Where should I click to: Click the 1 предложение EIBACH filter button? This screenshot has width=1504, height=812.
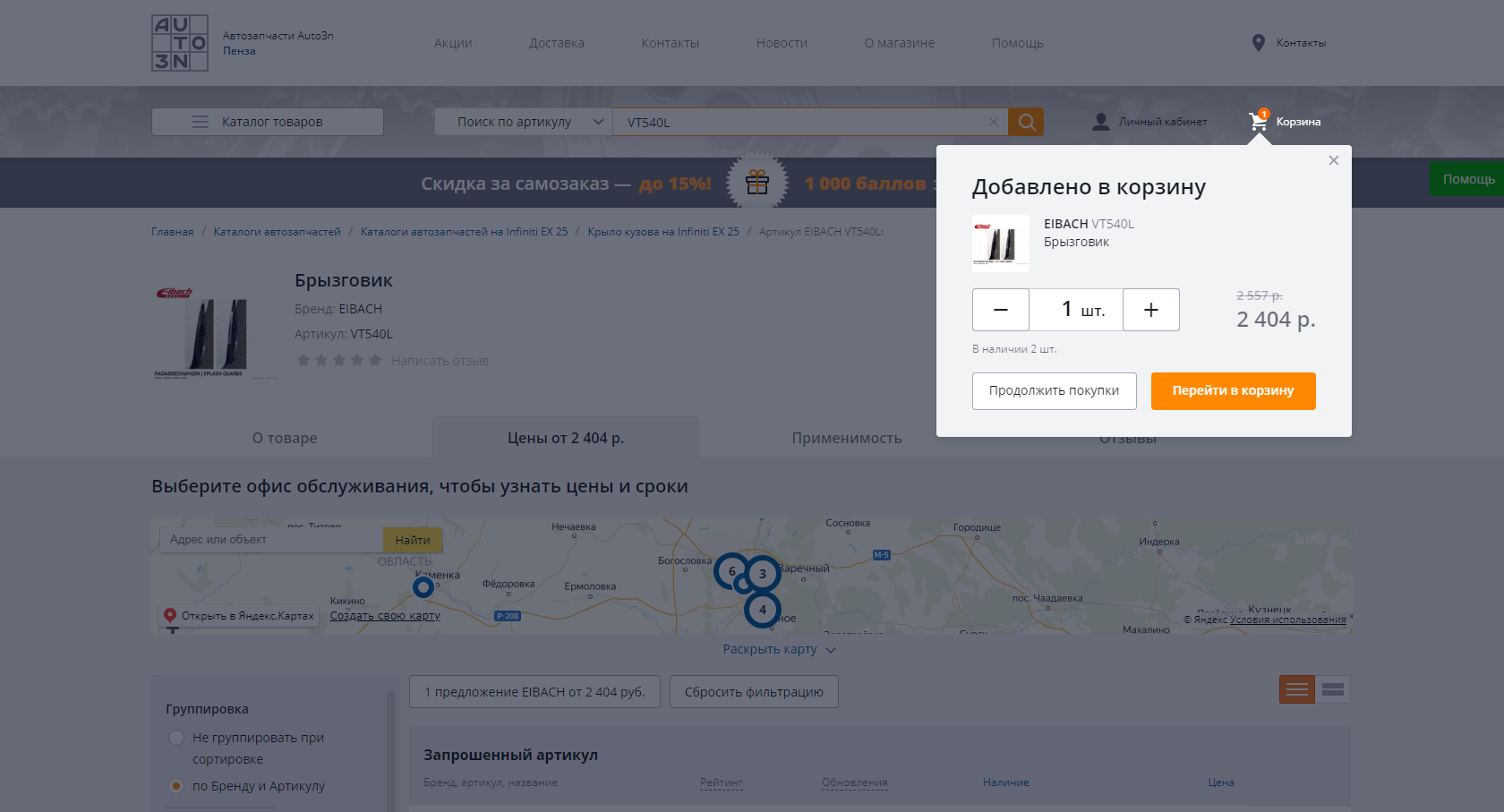click(x=534, y=692)
